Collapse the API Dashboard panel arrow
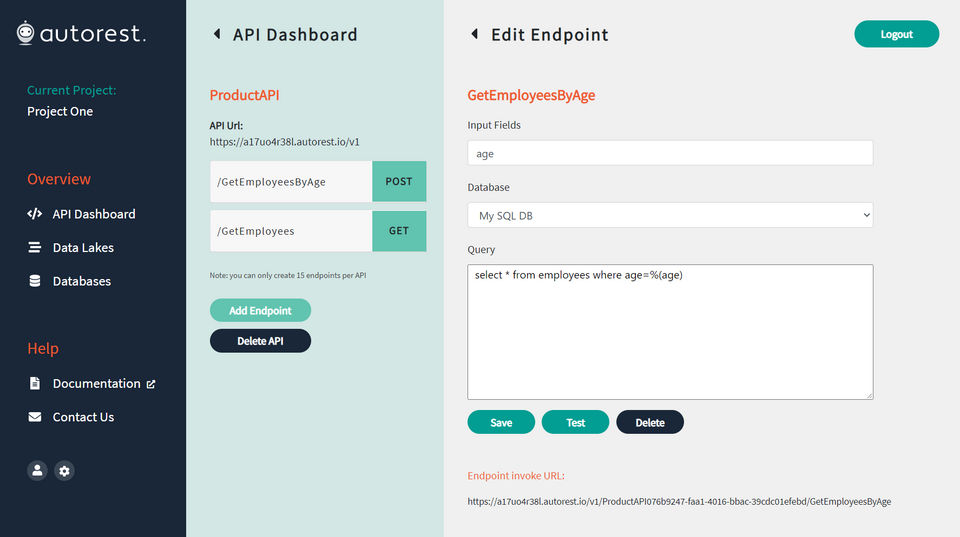Viewport: 960px width, 537px height. pos(217,35)
